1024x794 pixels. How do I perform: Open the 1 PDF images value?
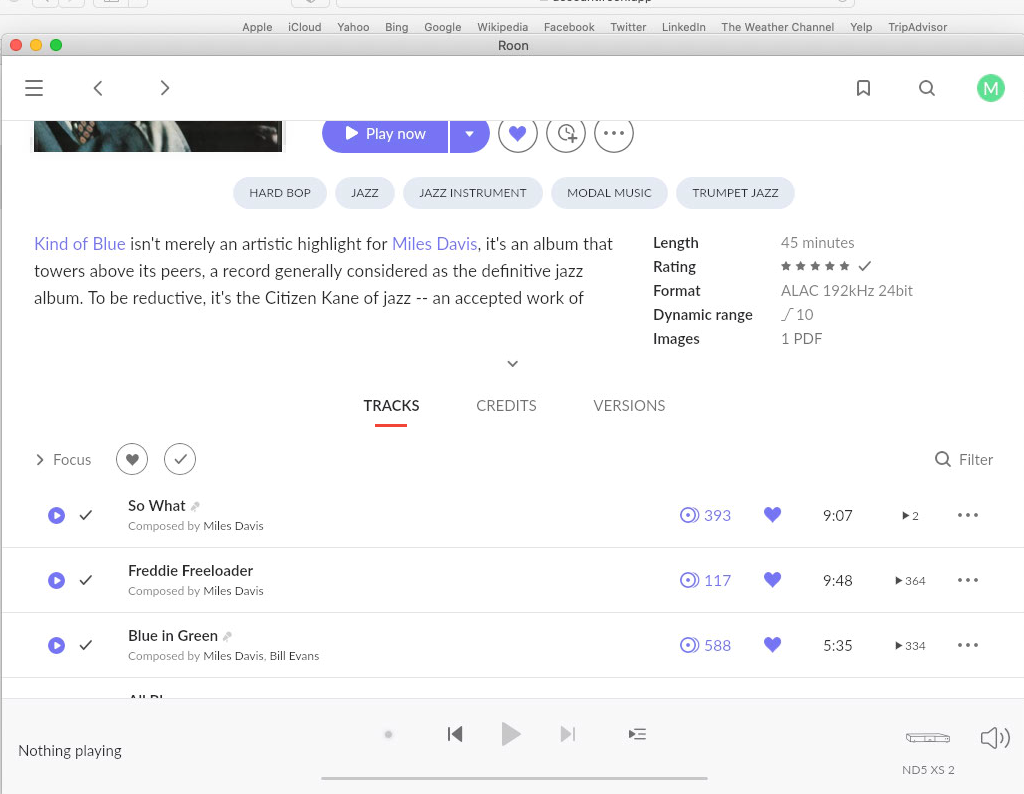tap(801, 339)
